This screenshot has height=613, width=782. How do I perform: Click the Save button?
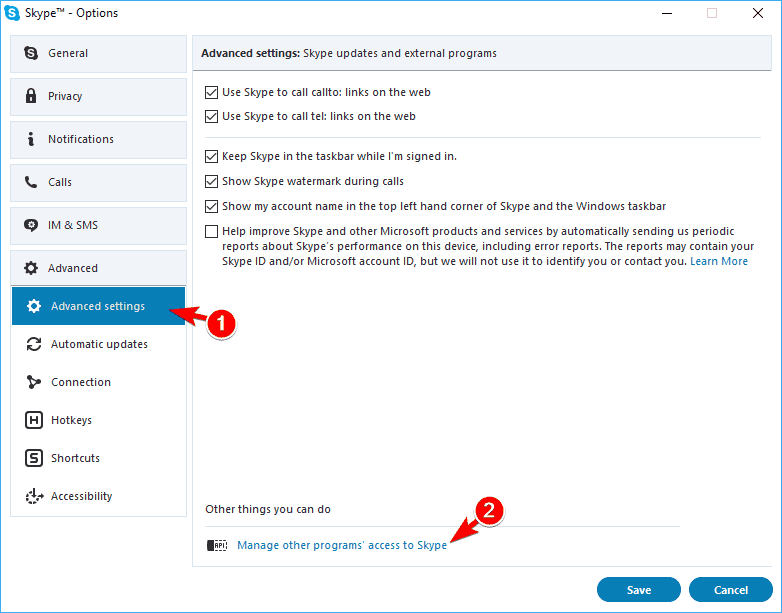pyautogui.click(x=638, y=590)
